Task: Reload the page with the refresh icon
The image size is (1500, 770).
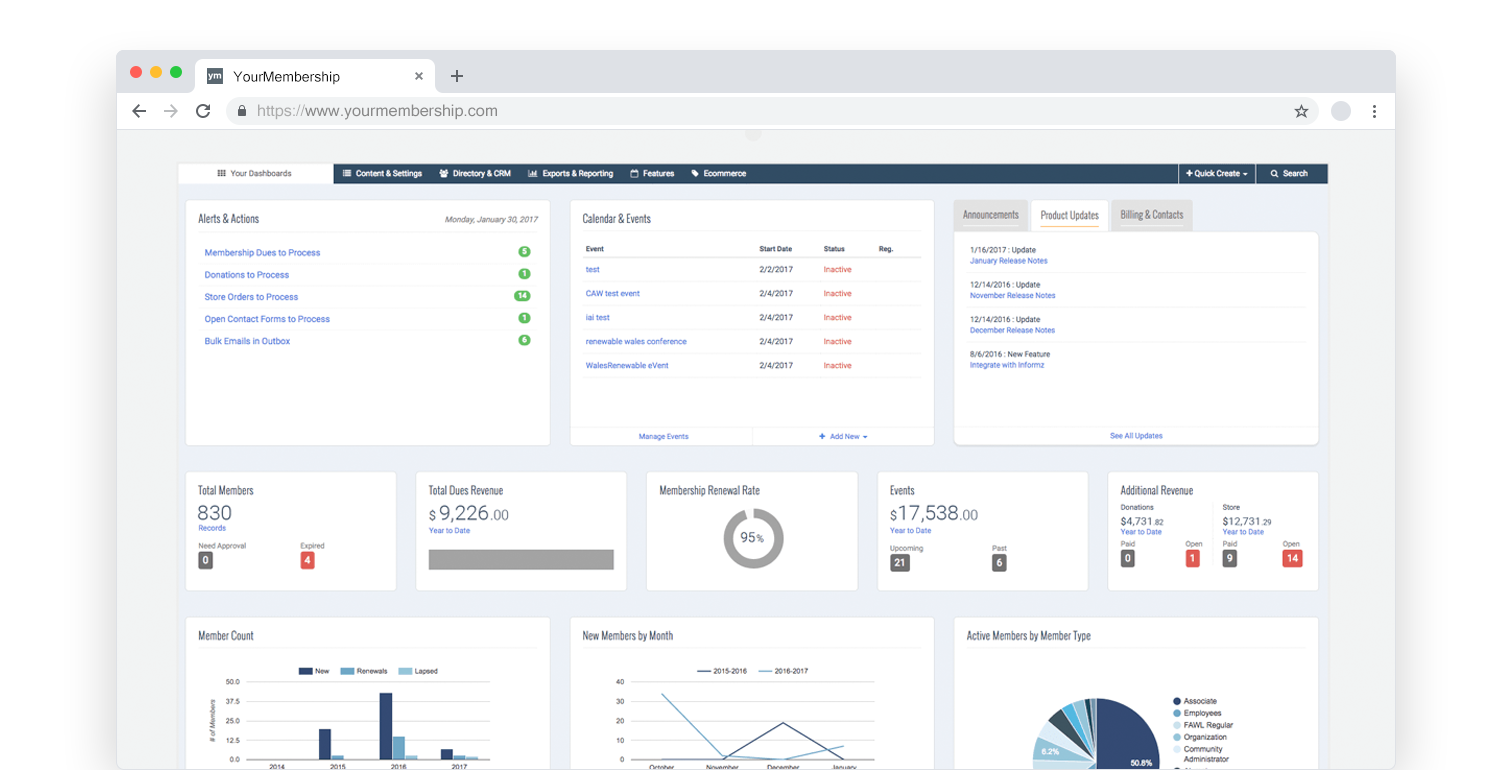Action: click(x=203, y=111)
